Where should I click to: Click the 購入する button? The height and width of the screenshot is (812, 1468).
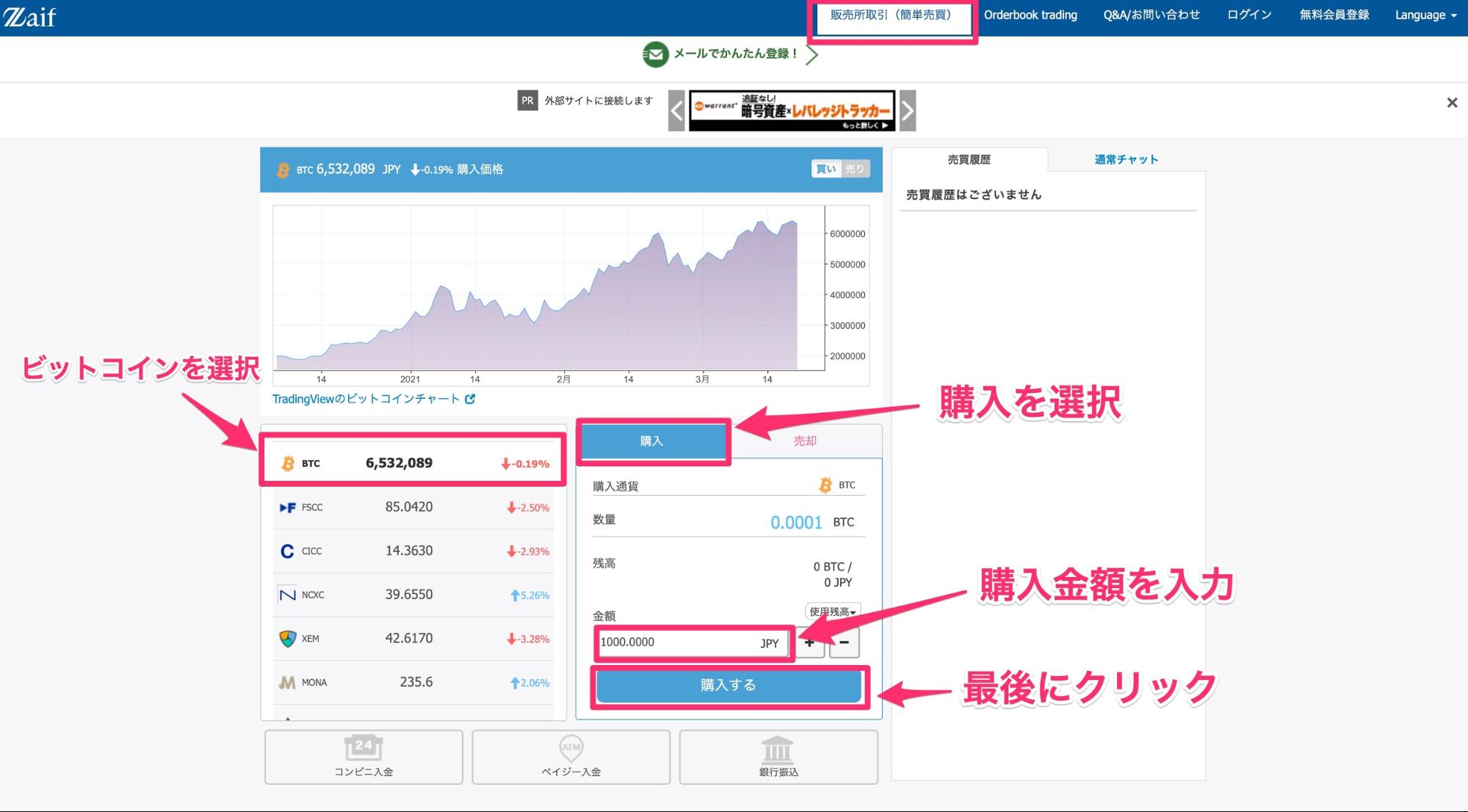728,686
